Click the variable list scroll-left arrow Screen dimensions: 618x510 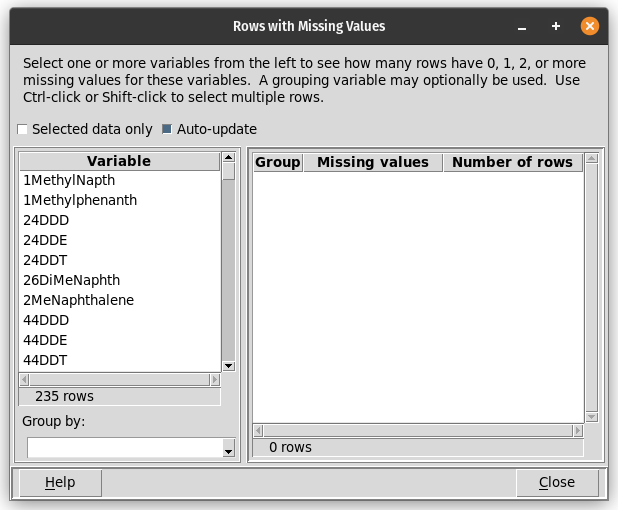tap(24, 380)
